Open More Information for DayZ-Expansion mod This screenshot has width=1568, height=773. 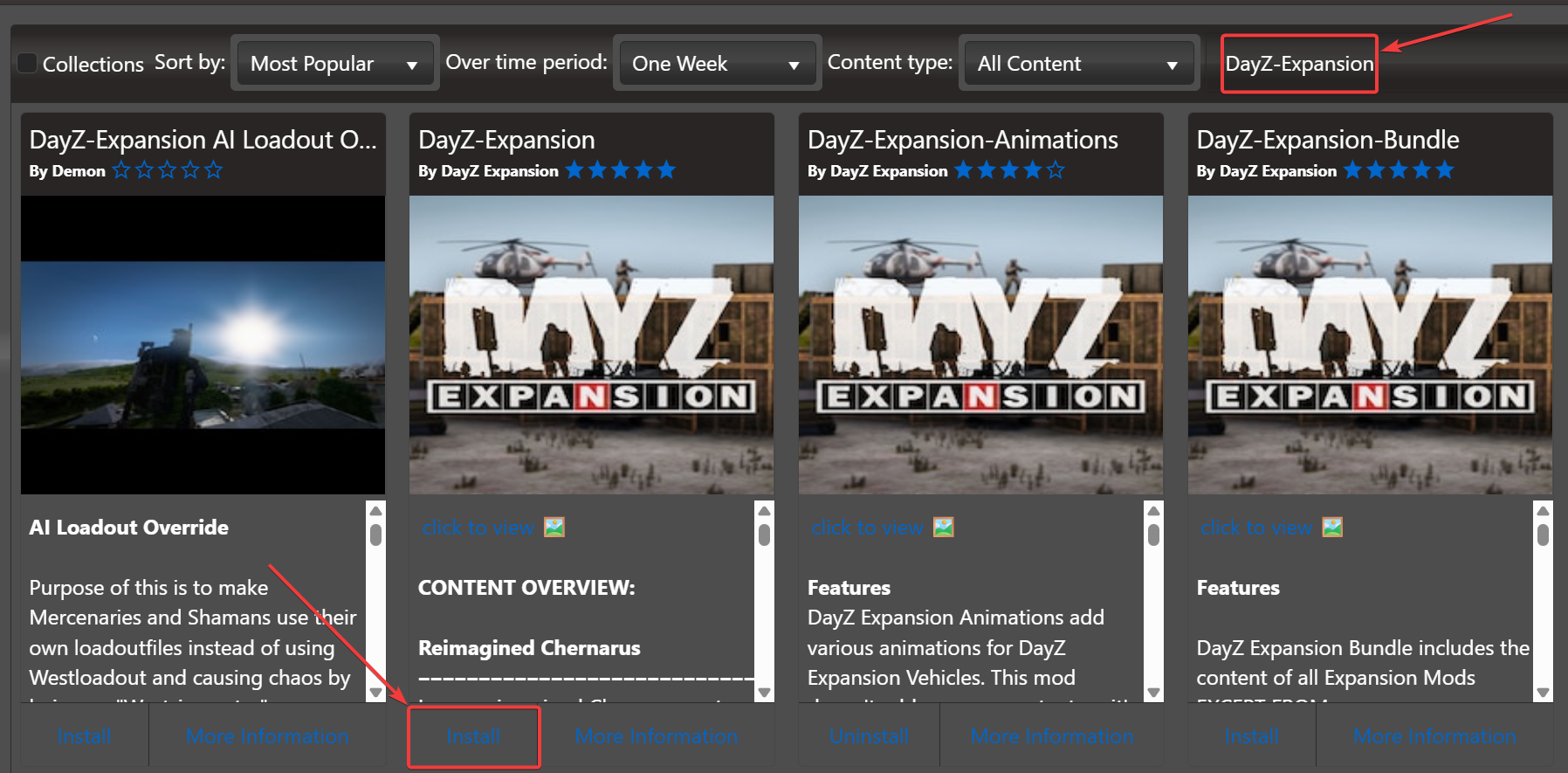coord(657,736)
